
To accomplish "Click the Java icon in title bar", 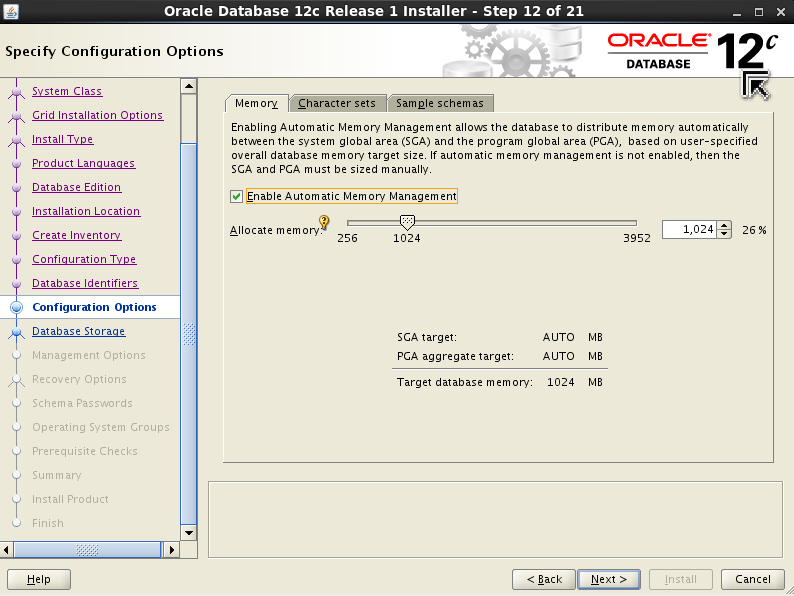I will [11, 11].
